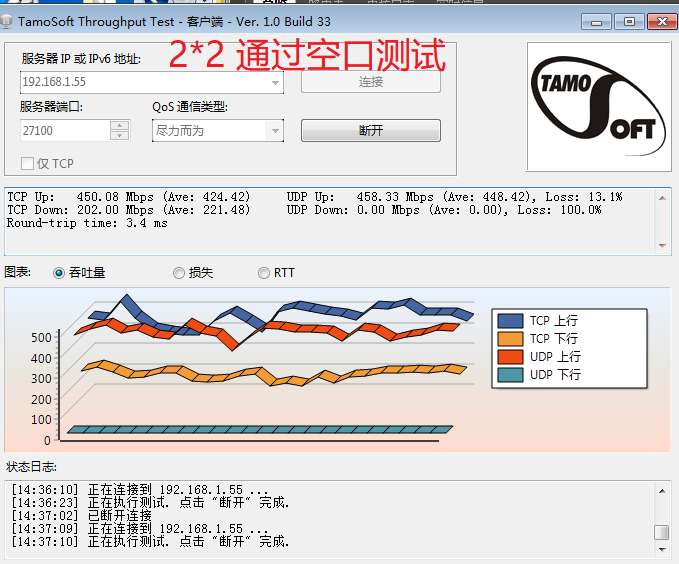Image resolution: width=679 pixels, height=564 pixels.
Task: Click the "TCP Down: 202.00 Mbps" result text
Action: tap(81, 210)
